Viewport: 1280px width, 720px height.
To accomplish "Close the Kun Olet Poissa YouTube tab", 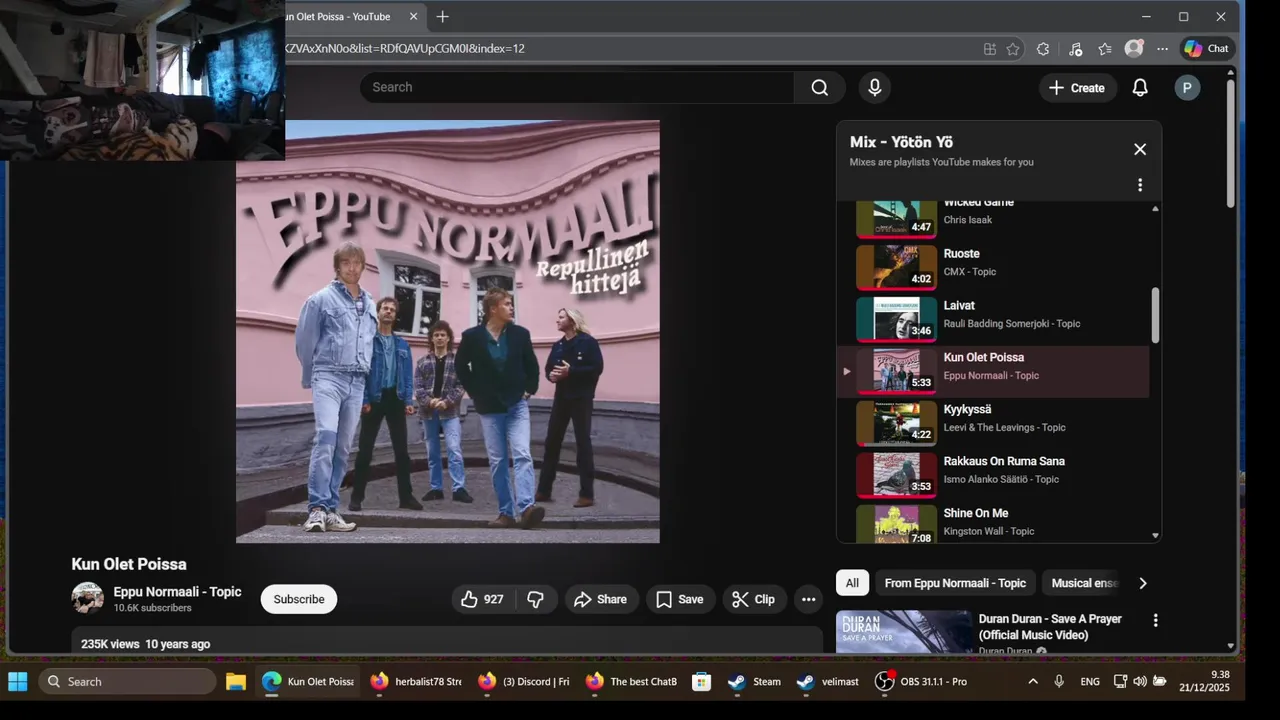I will point(413,17).
